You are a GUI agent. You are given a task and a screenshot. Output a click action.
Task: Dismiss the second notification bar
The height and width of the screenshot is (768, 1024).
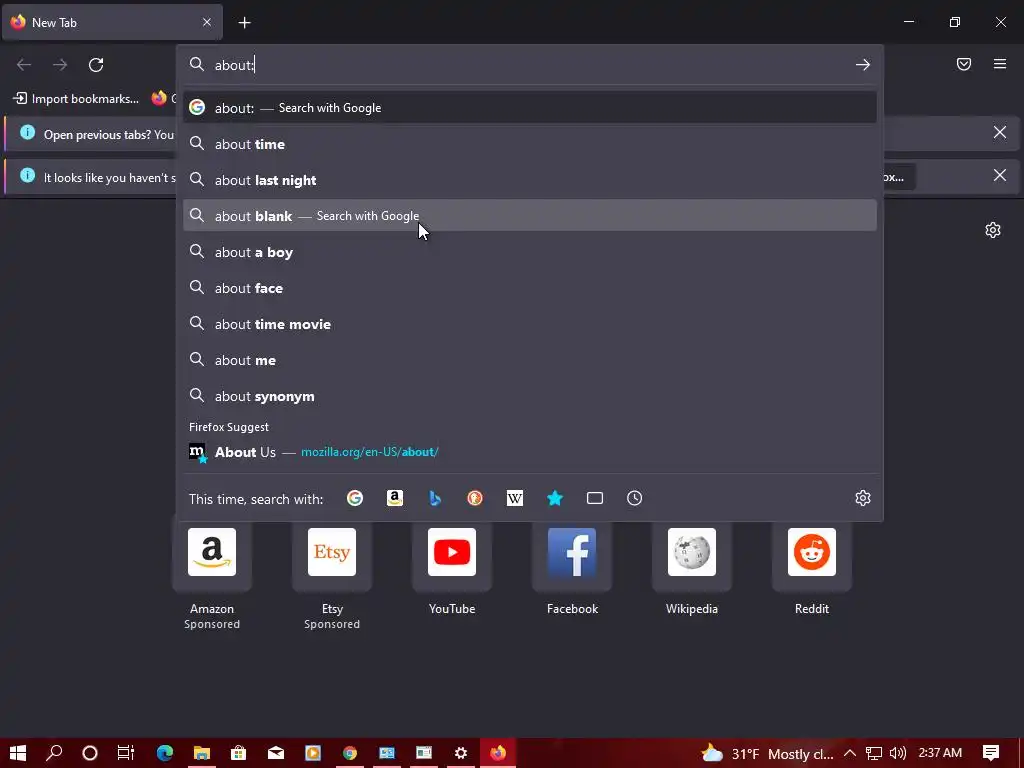click(1000, 175)
